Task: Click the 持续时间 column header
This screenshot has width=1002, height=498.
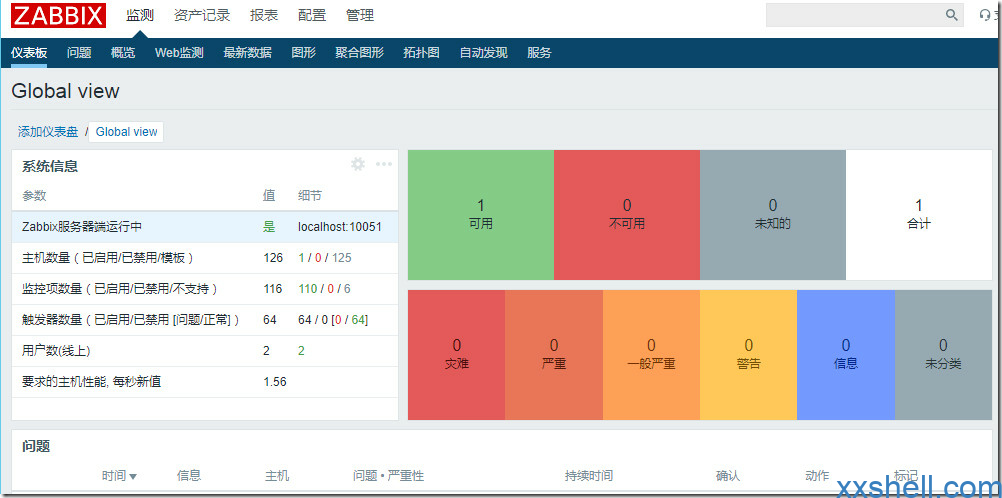Action: point(589,476)
